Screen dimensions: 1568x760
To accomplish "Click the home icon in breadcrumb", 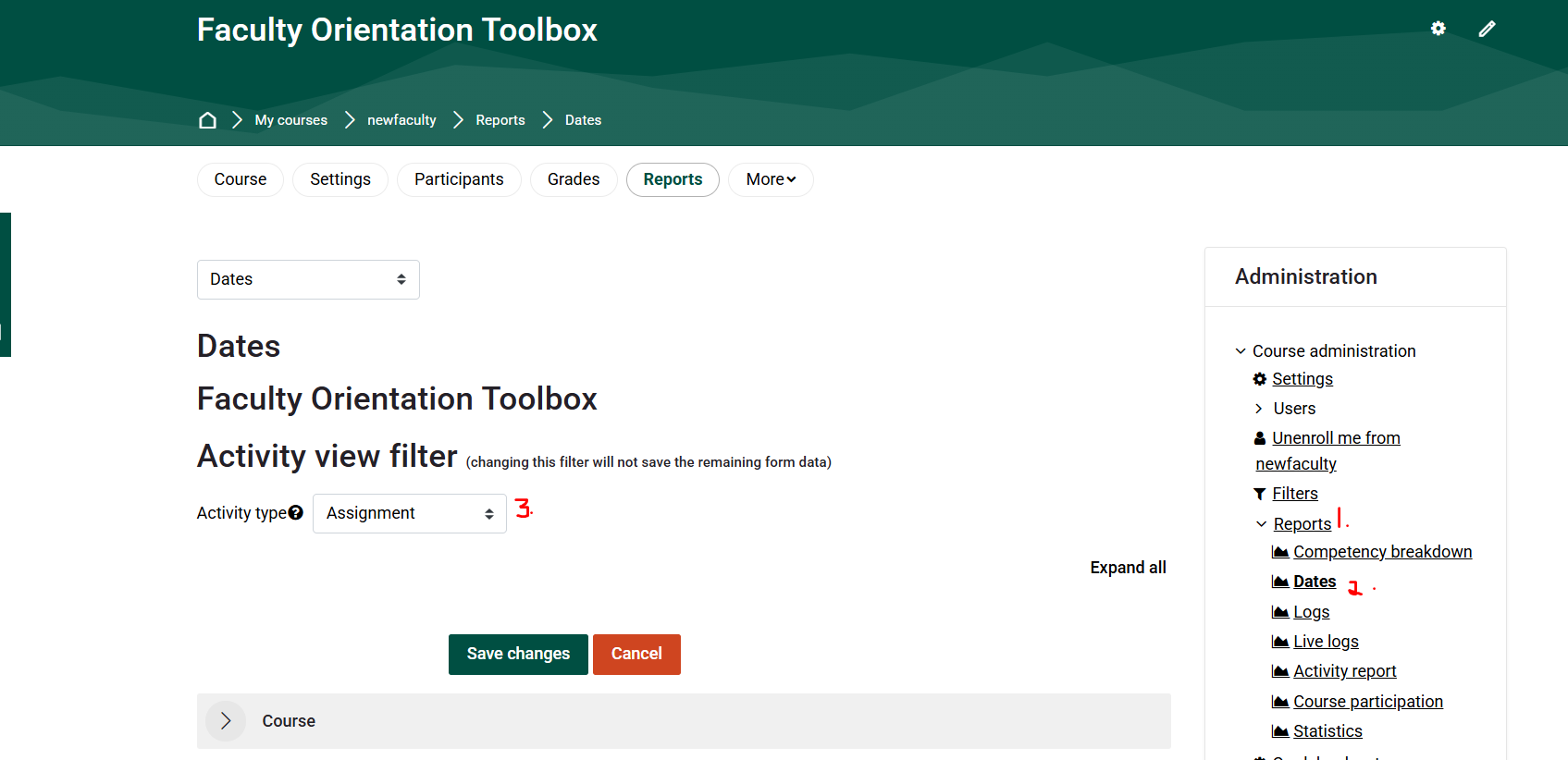I will (x=207, y=120).
